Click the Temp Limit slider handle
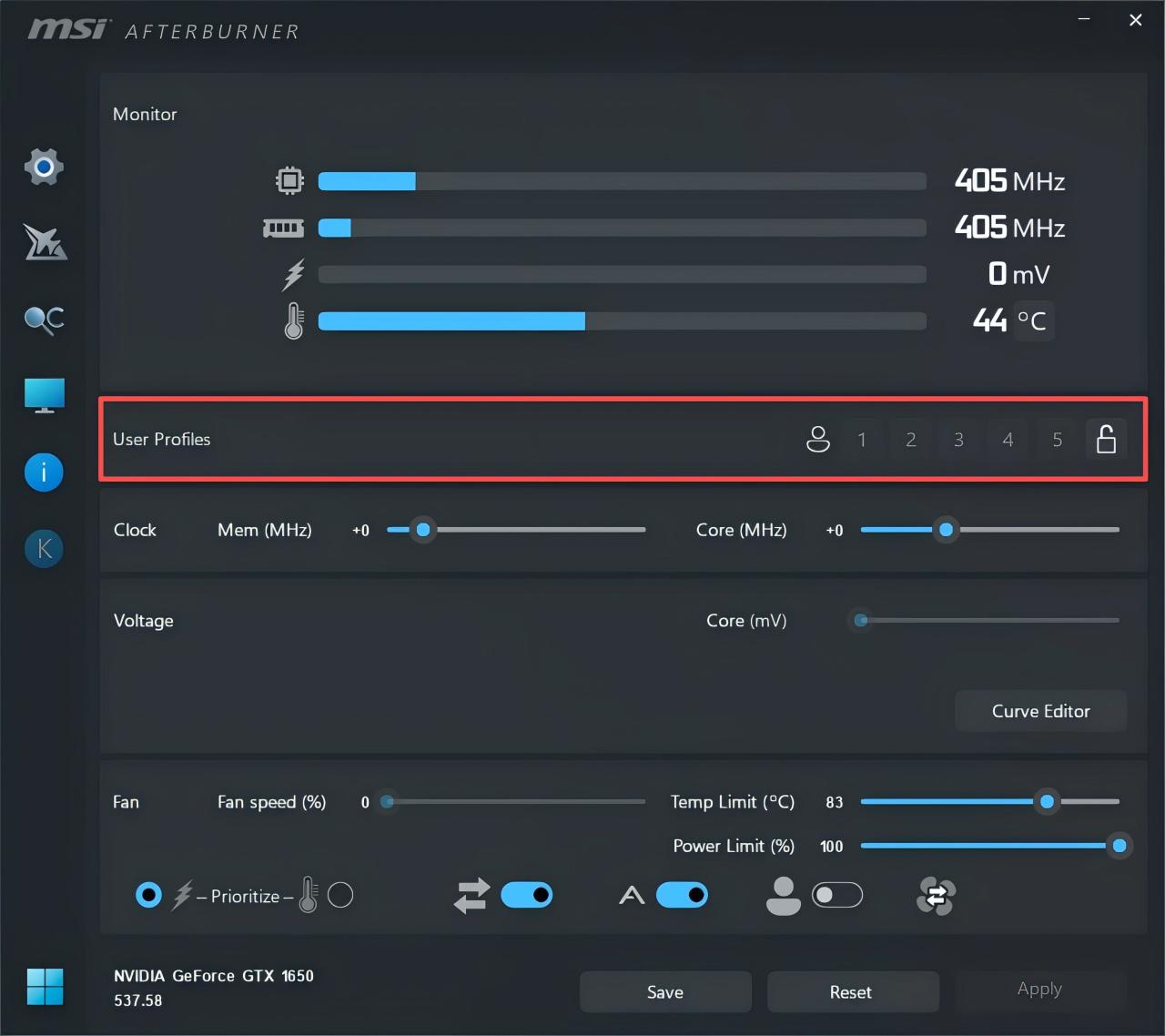 [1047, 802]
